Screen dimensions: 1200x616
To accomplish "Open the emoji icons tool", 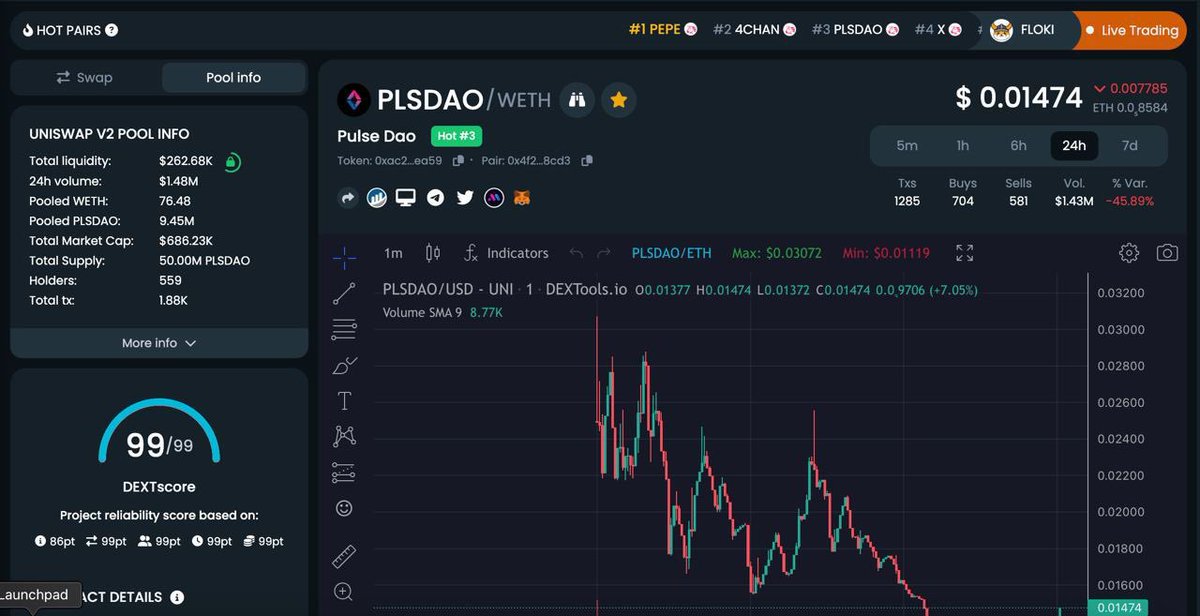I will click(344, 508).
